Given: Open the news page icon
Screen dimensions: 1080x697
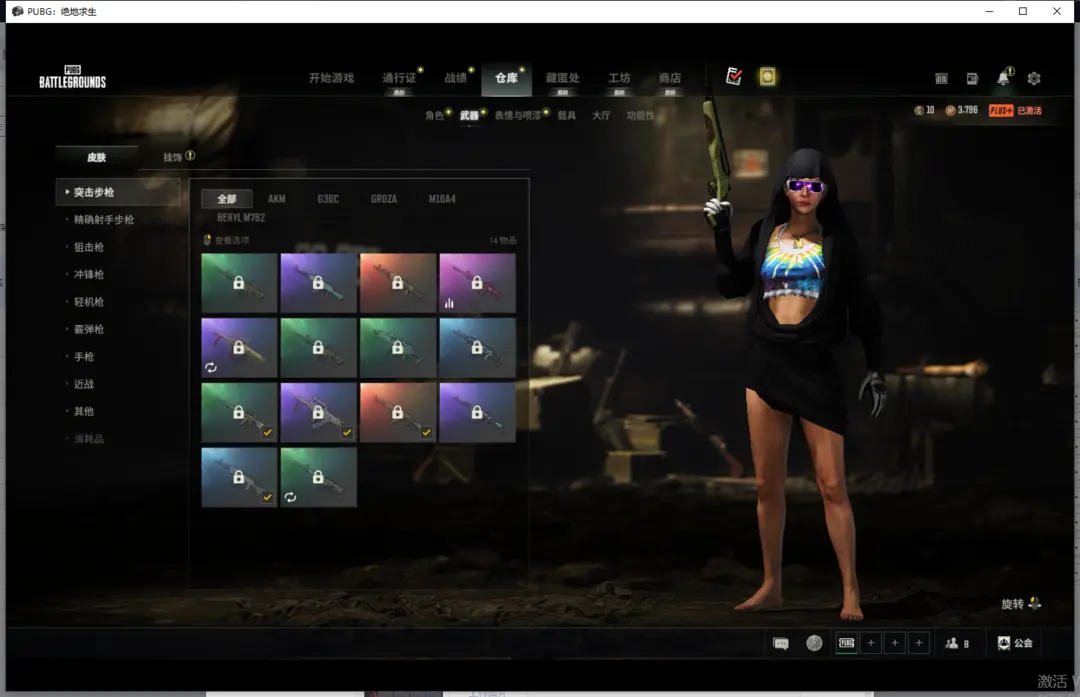Looking at the screenshot, I should [972, 79].
